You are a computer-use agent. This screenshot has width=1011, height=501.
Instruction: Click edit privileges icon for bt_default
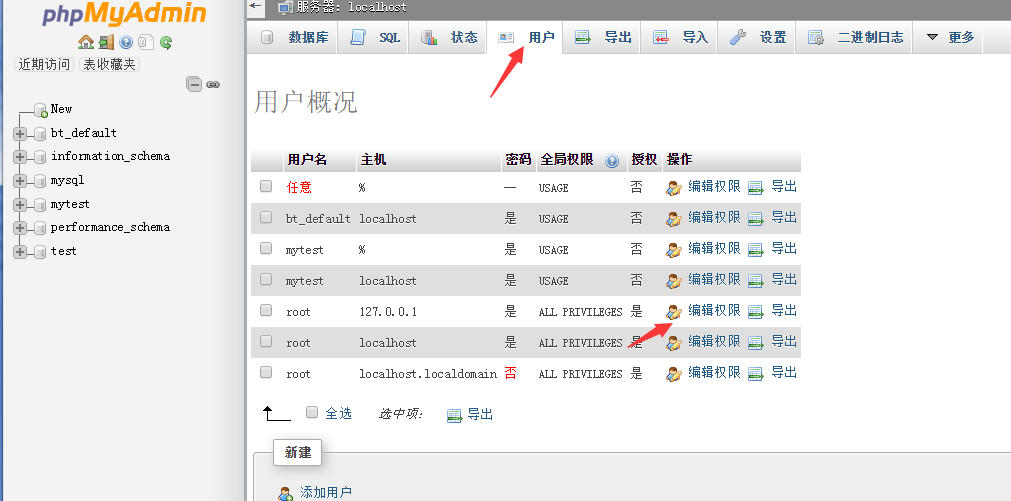point(674,219)
